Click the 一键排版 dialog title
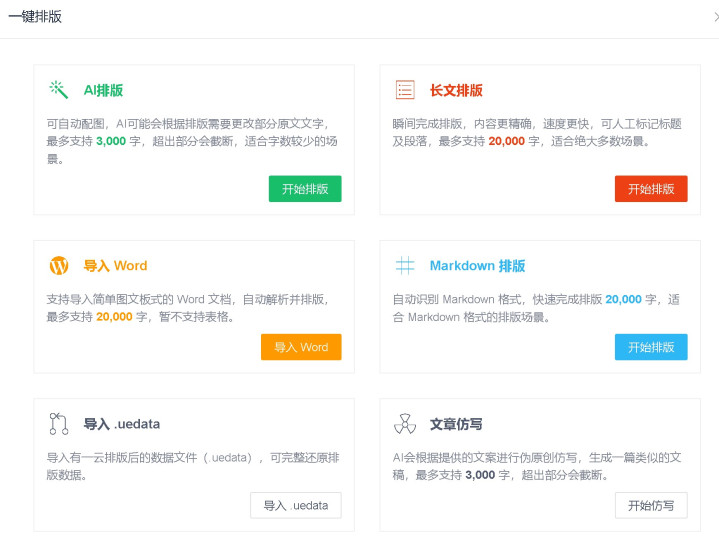The height and width of the screenshot is (547, 719). pyautogui.click(x=35, y=17)
